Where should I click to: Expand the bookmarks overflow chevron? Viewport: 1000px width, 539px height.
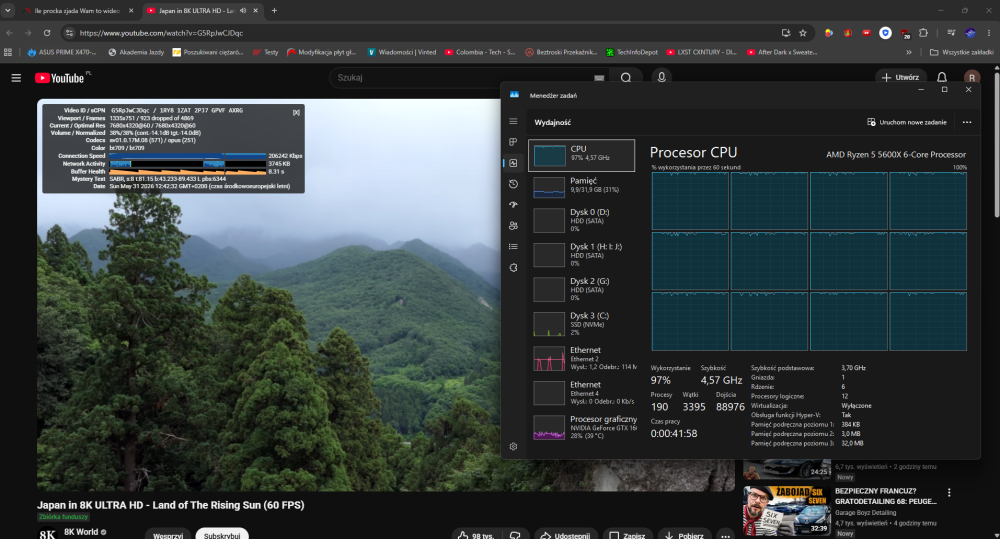pyautogui.click(x=909, y=52)
